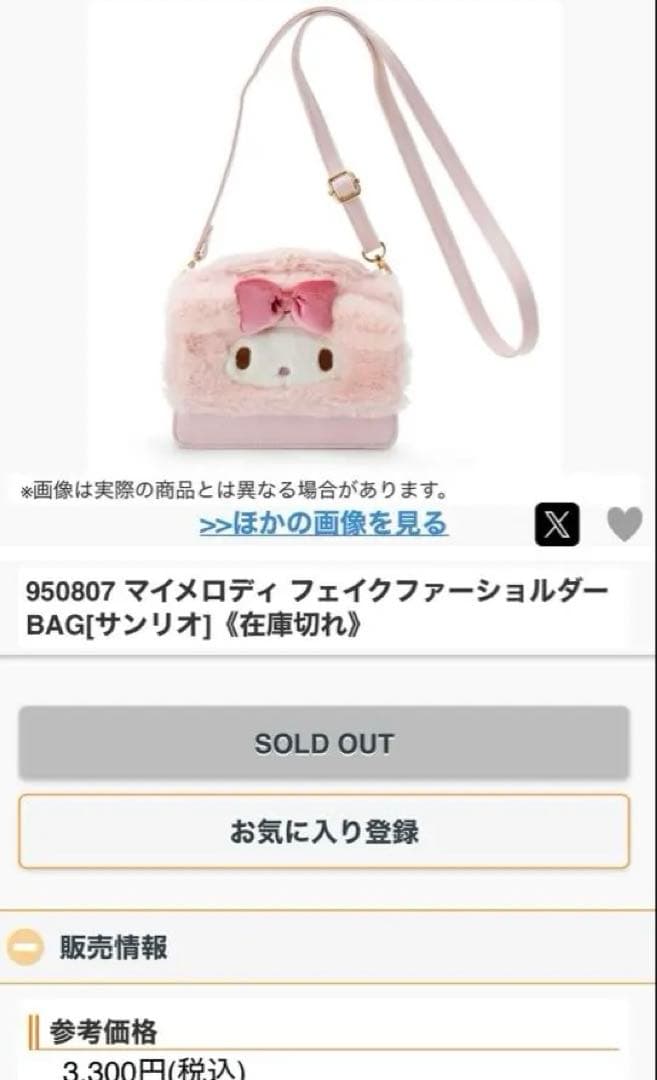Click the 画像は実際の商品とは異なる disclaimer note
657x1080 pixels.
234,490
